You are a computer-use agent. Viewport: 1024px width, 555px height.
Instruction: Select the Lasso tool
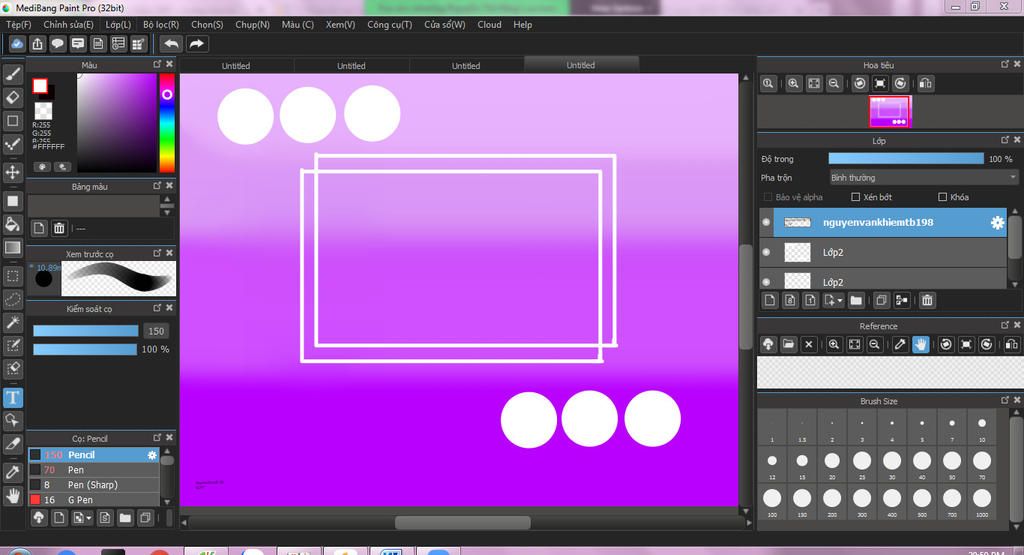tap(12, 299)
